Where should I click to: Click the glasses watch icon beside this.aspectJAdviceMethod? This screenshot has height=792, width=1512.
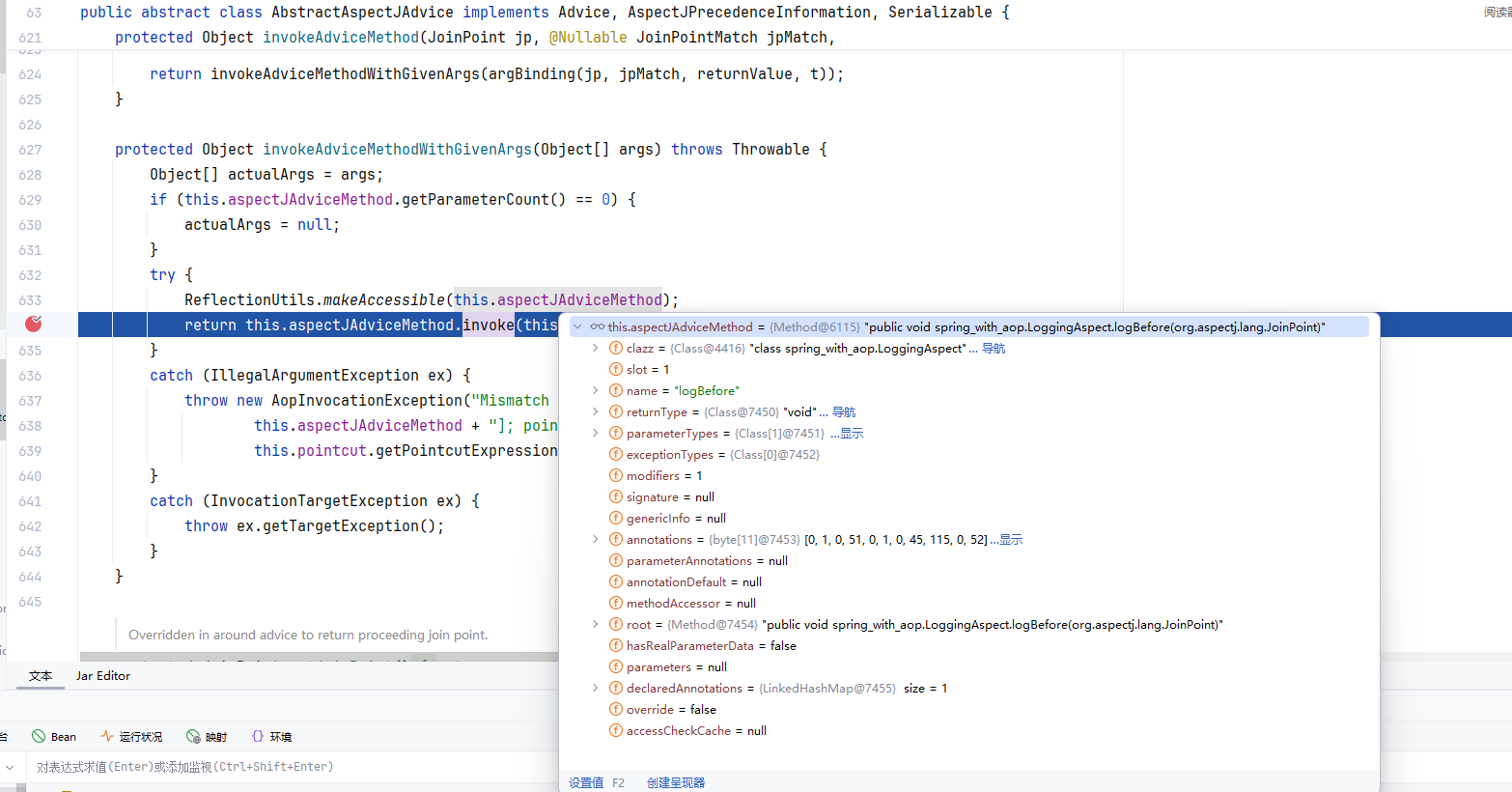pos(598,327)
